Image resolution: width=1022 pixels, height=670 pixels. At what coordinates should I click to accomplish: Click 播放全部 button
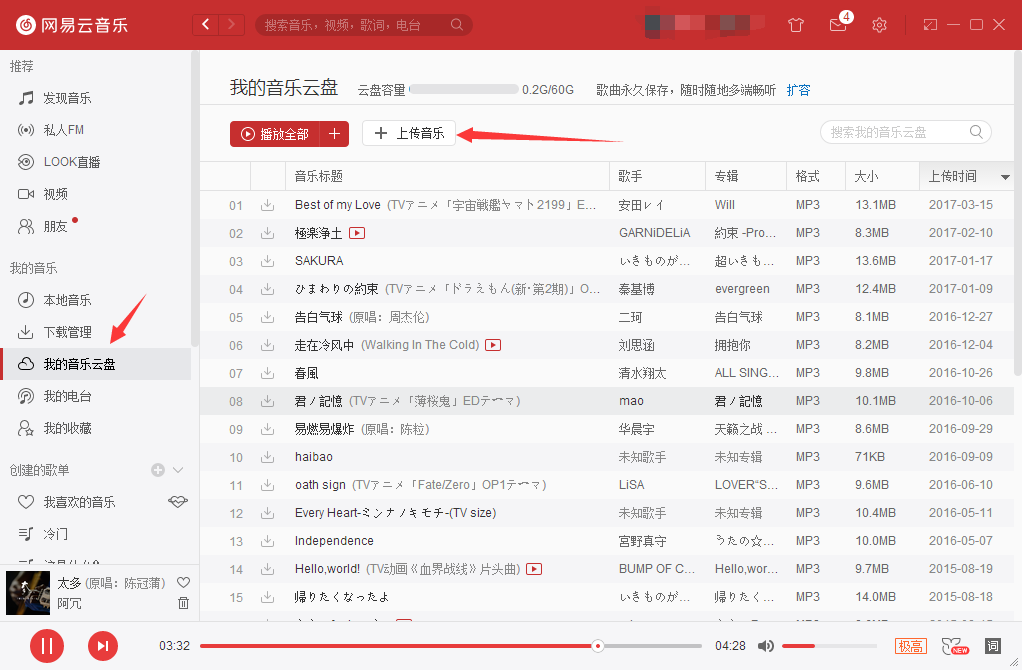coord(275,134)
